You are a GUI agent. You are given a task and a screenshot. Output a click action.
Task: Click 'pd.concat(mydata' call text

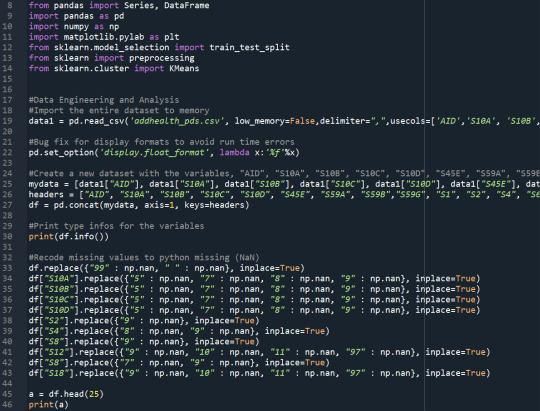(94, 205)
